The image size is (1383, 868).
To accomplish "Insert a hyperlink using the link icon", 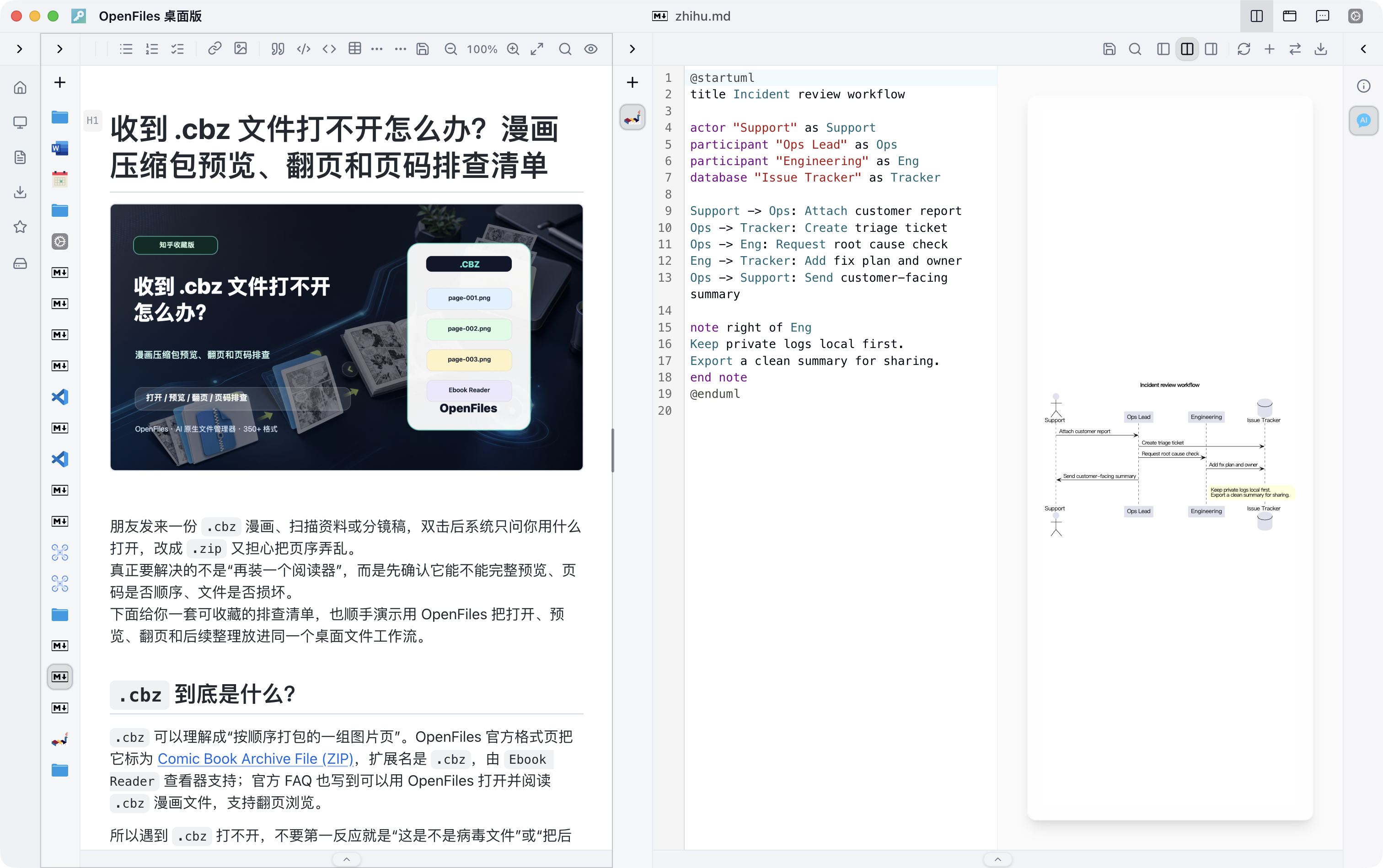I will tap(214, 49).
